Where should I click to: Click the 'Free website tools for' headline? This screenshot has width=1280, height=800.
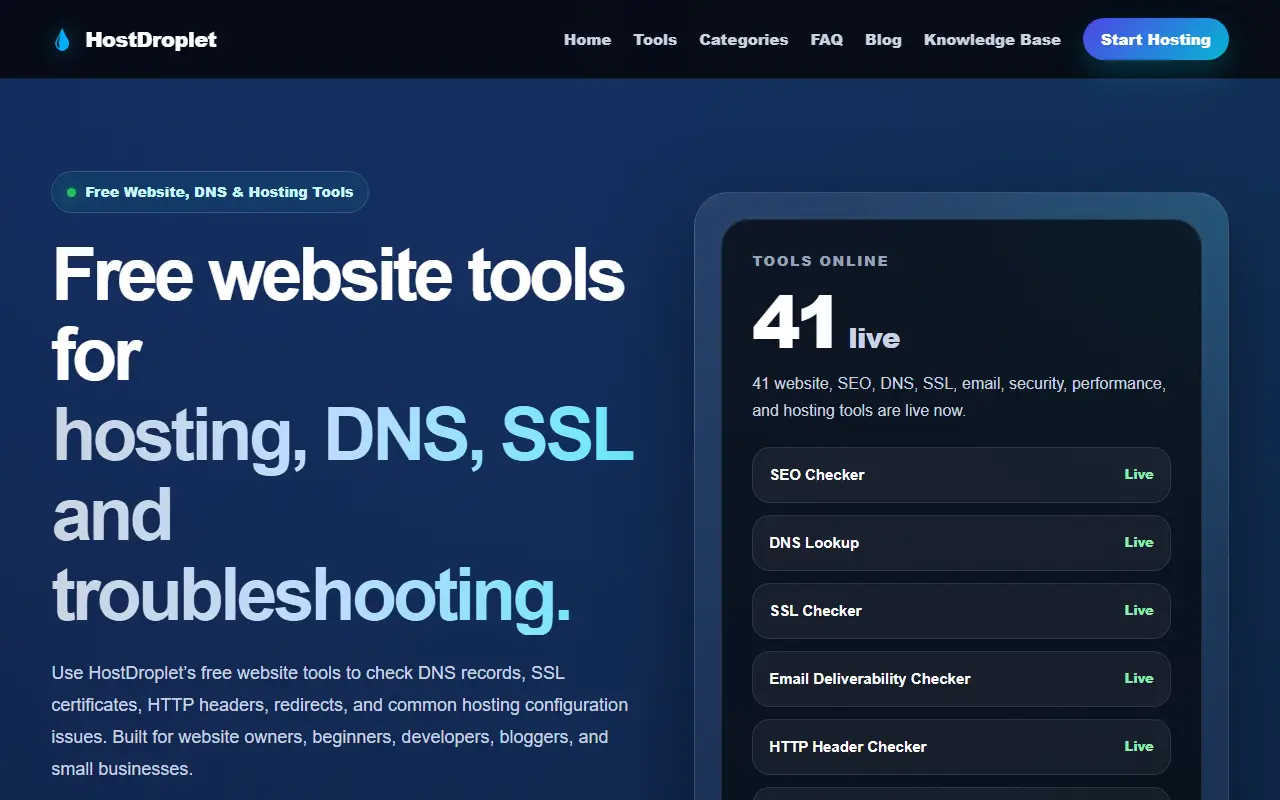[338, 314]
